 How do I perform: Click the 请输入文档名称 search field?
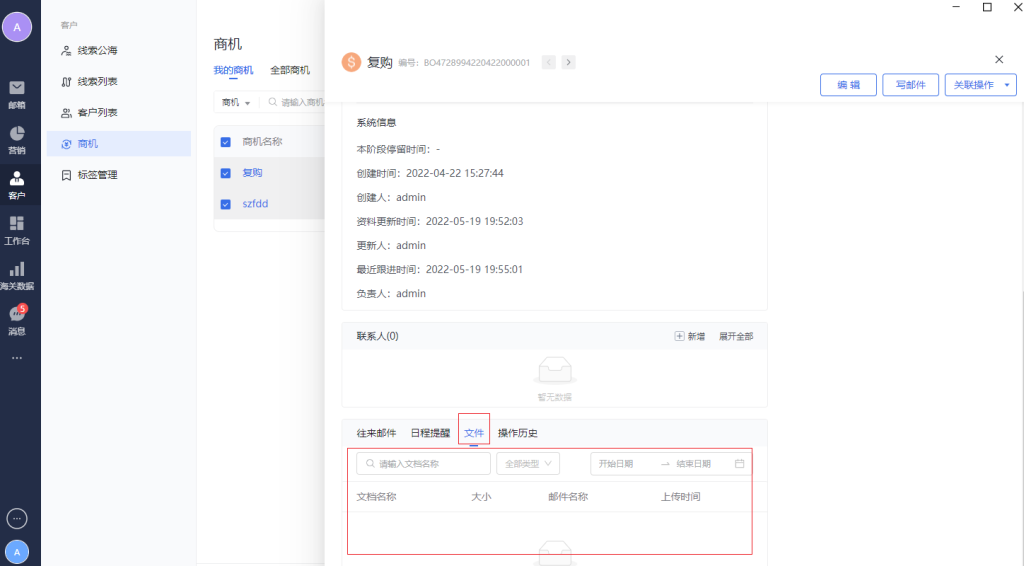[x=424, y=464]
